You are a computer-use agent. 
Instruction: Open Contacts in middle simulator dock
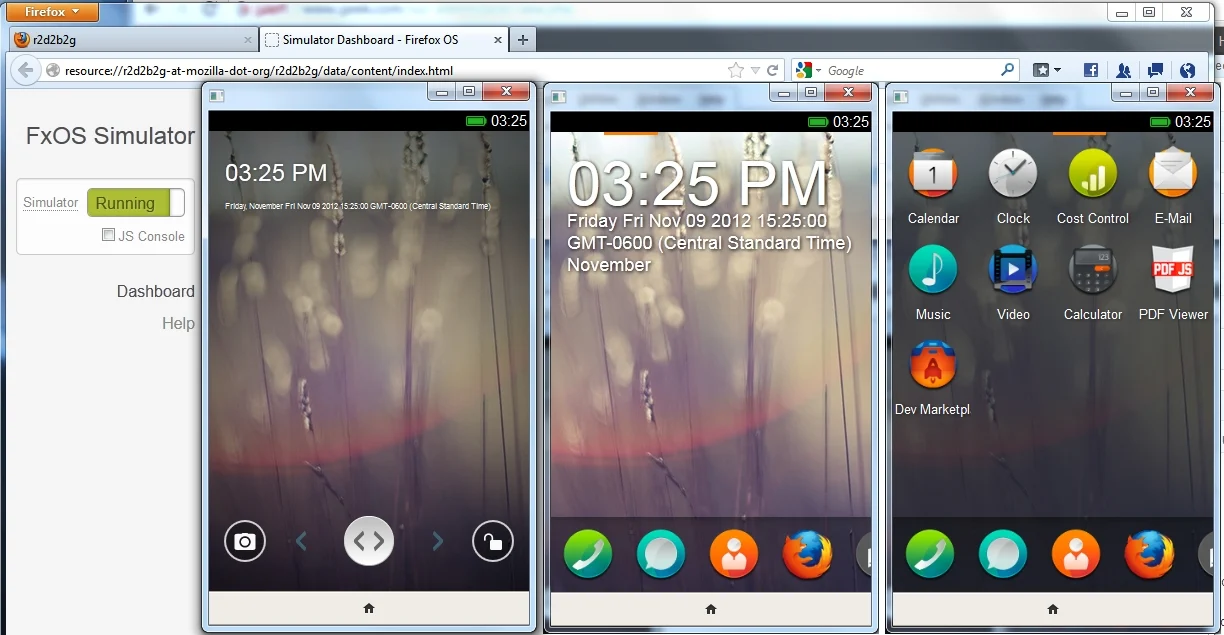tap(734, 554)
